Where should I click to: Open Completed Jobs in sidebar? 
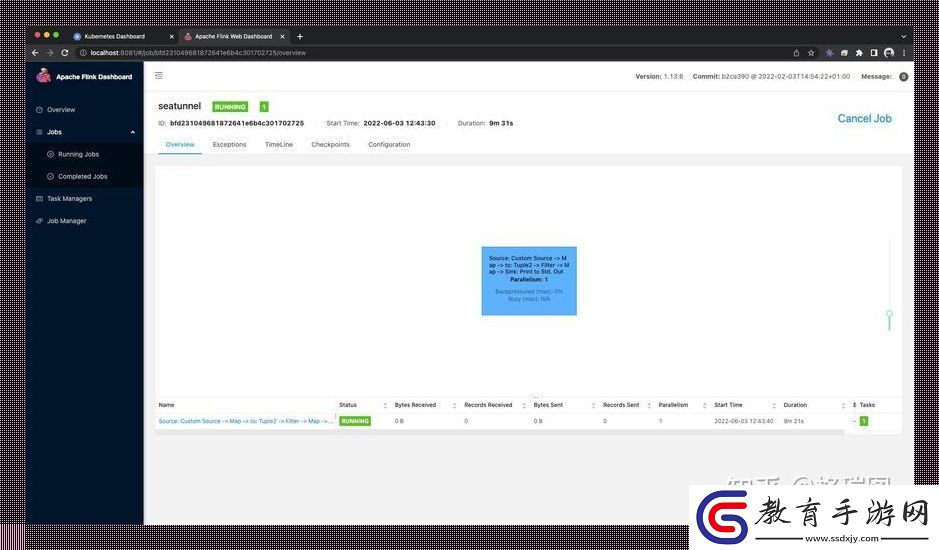click(83, 176)
